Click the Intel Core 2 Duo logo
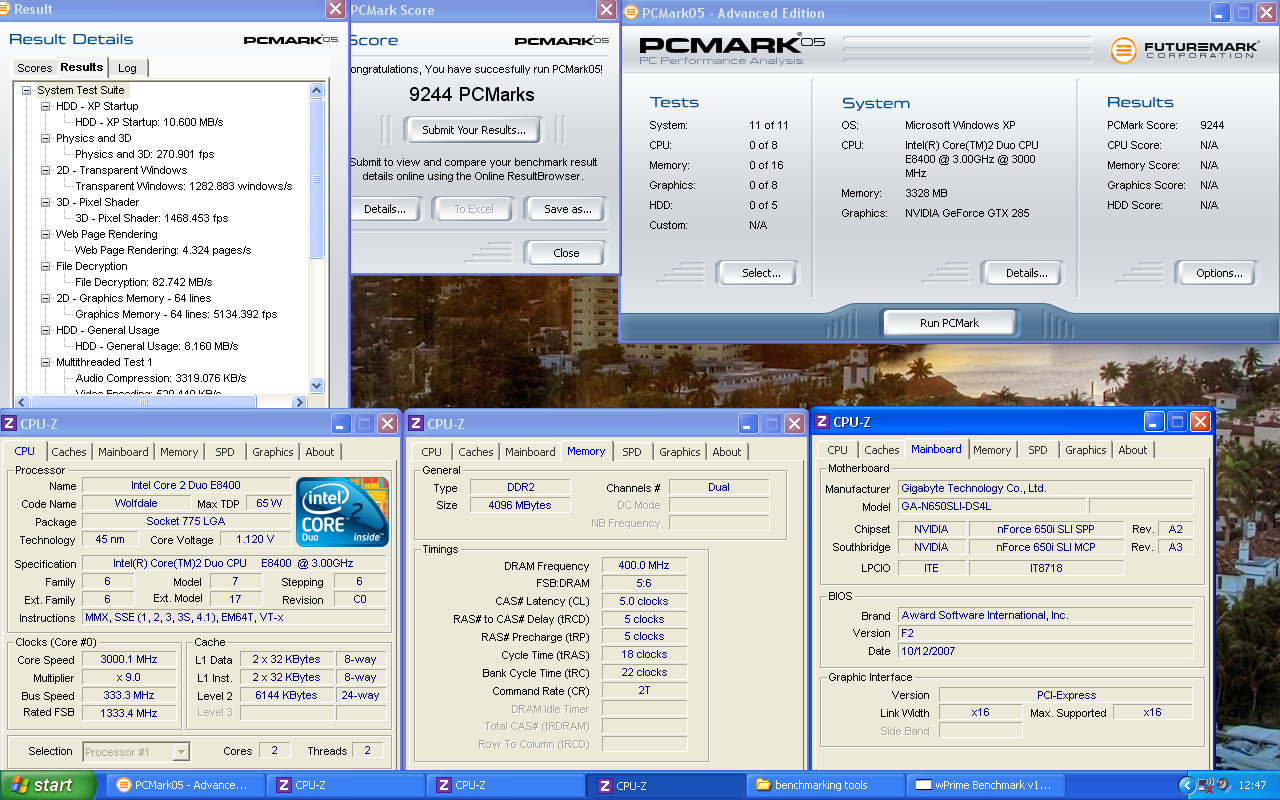The height and width of the screenshot is (800, 1280). tap(342, 511)
